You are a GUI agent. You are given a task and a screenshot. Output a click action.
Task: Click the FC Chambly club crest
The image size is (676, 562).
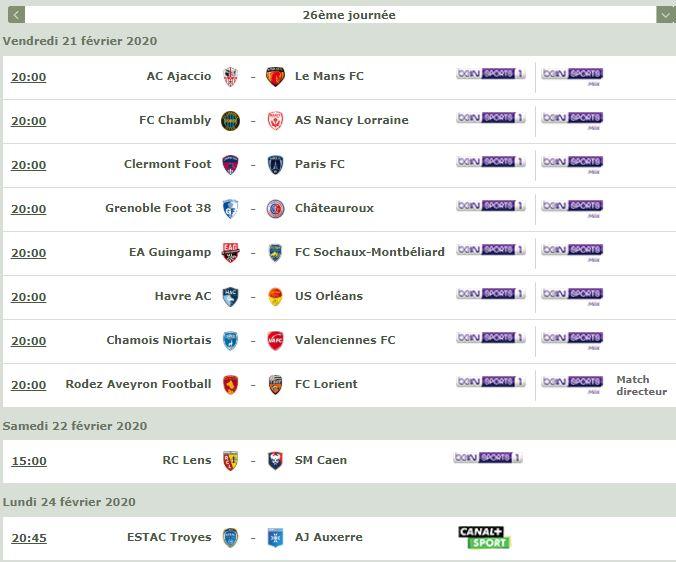pyautogui.click(x=231, y=121)
